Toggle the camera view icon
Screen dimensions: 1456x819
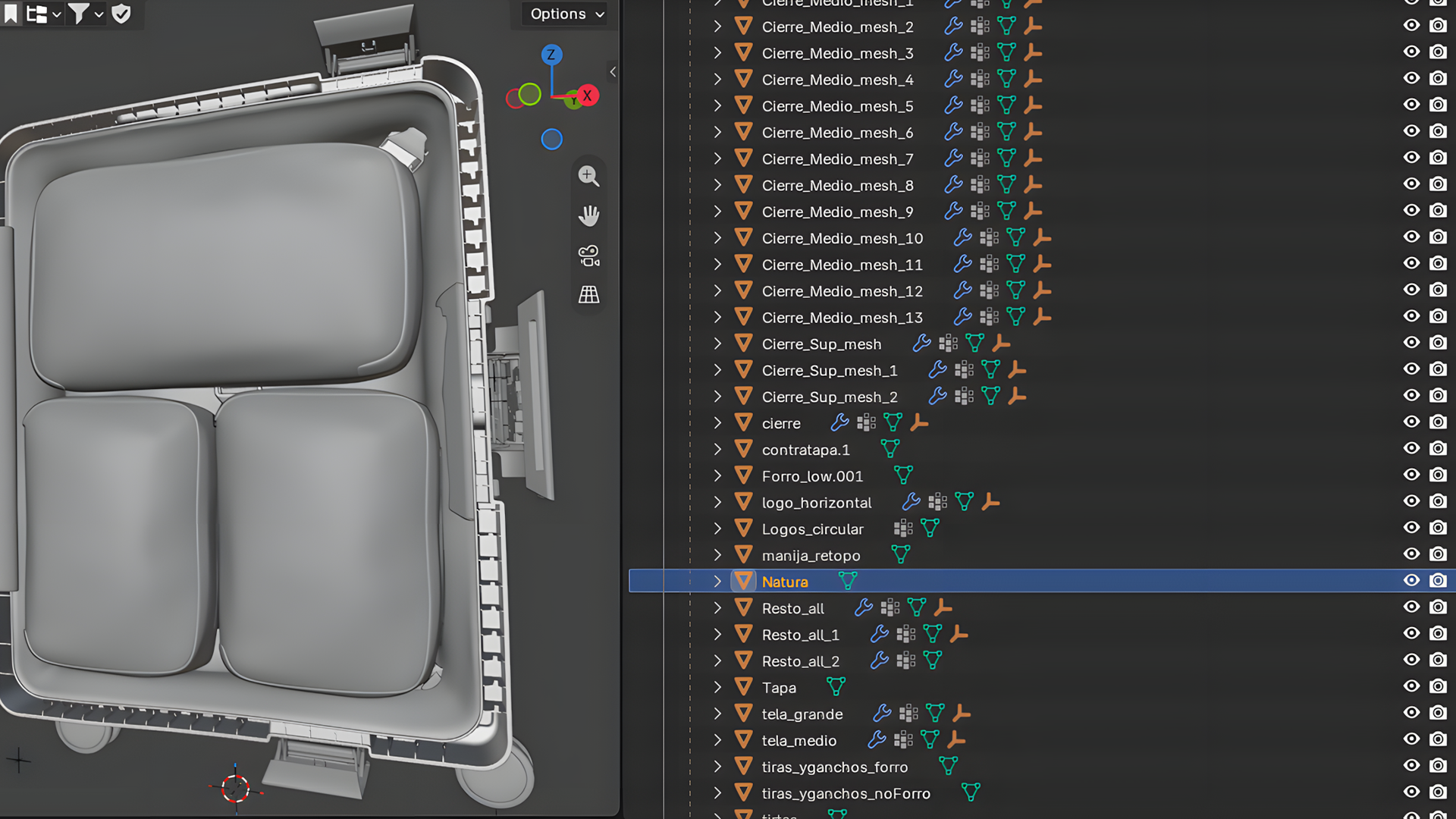(588, 256)
